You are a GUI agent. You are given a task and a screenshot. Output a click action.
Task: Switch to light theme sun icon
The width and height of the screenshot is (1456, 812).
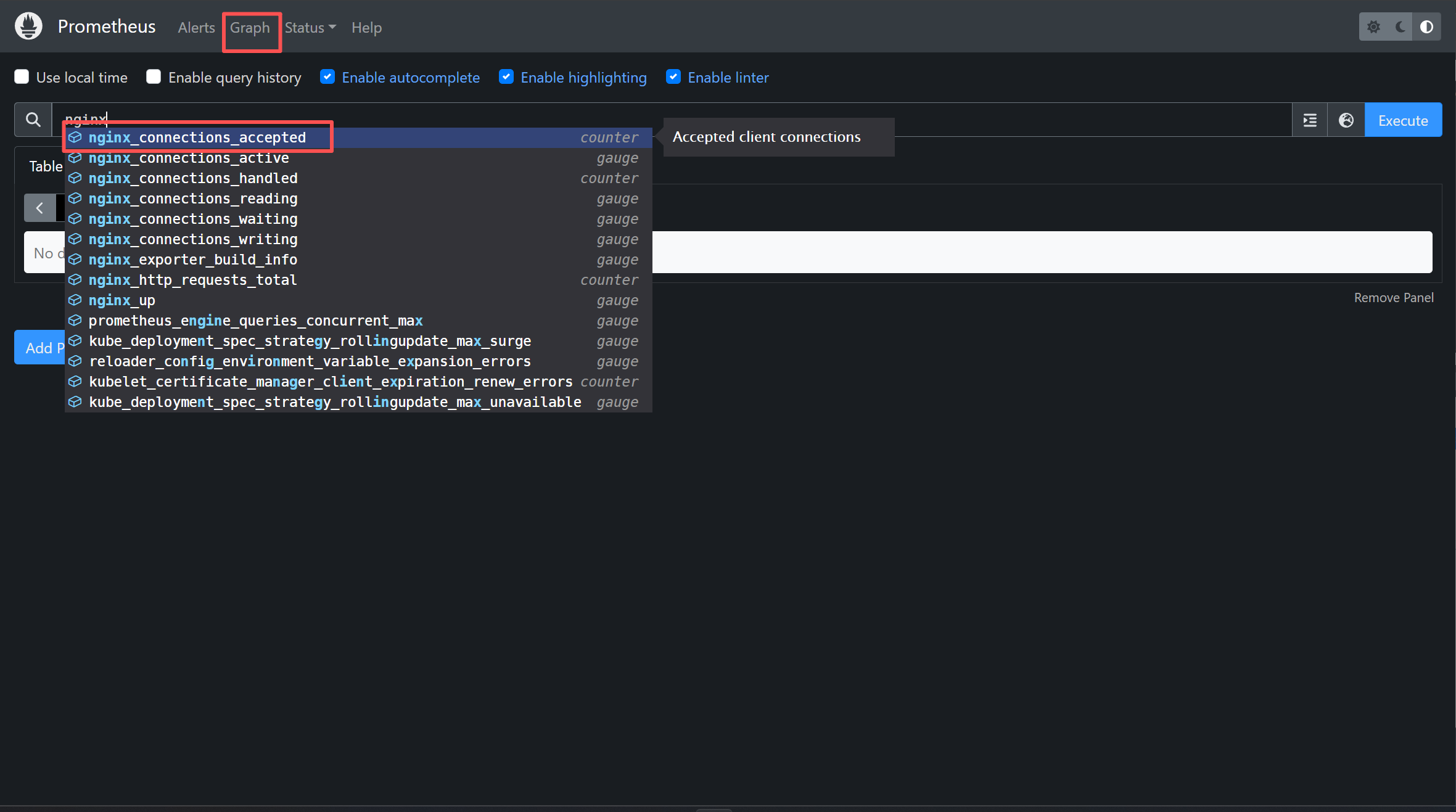(x=1373, y=27)
